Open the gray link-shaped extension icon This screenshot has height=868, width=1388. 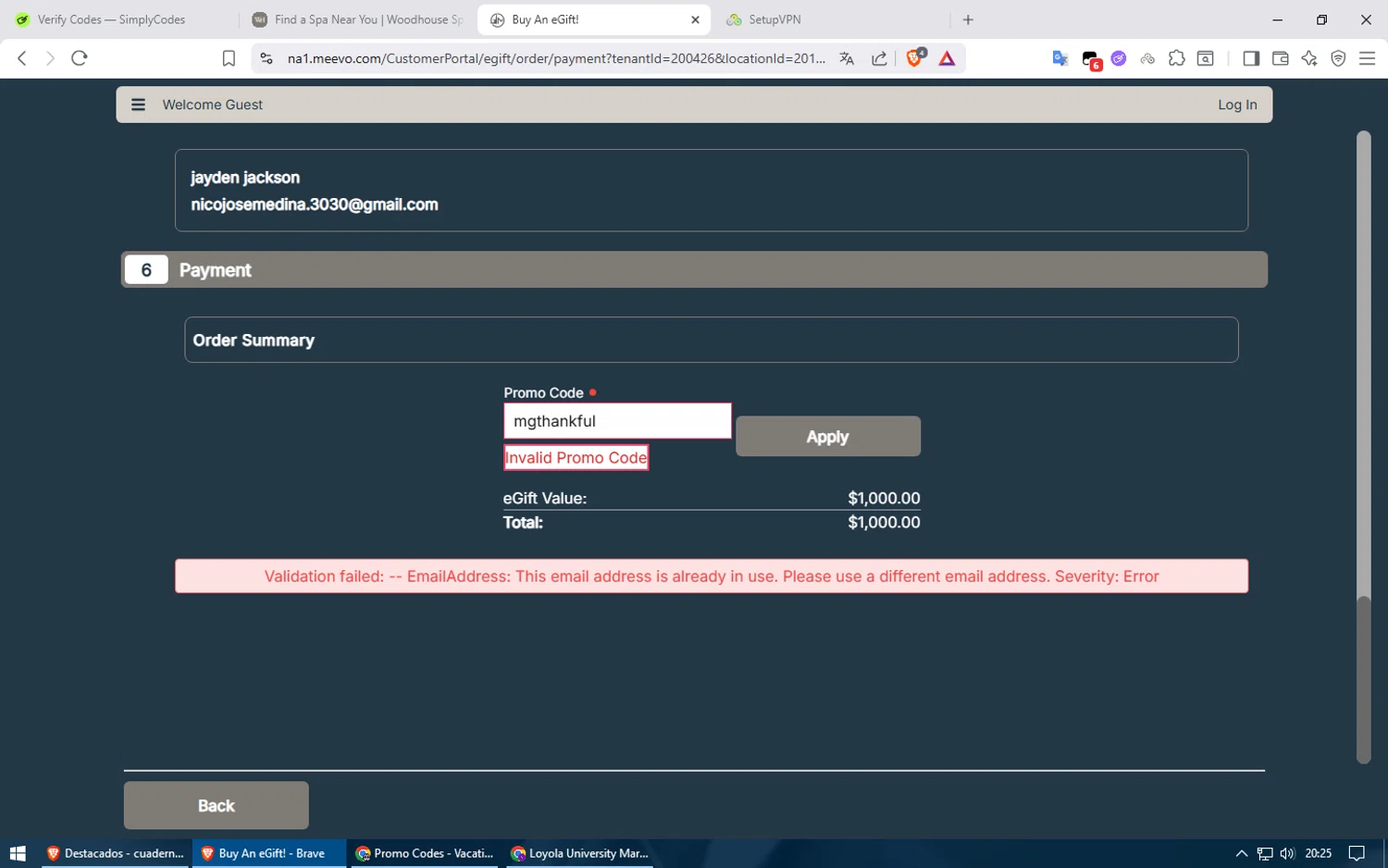[x=1147, y=58]
